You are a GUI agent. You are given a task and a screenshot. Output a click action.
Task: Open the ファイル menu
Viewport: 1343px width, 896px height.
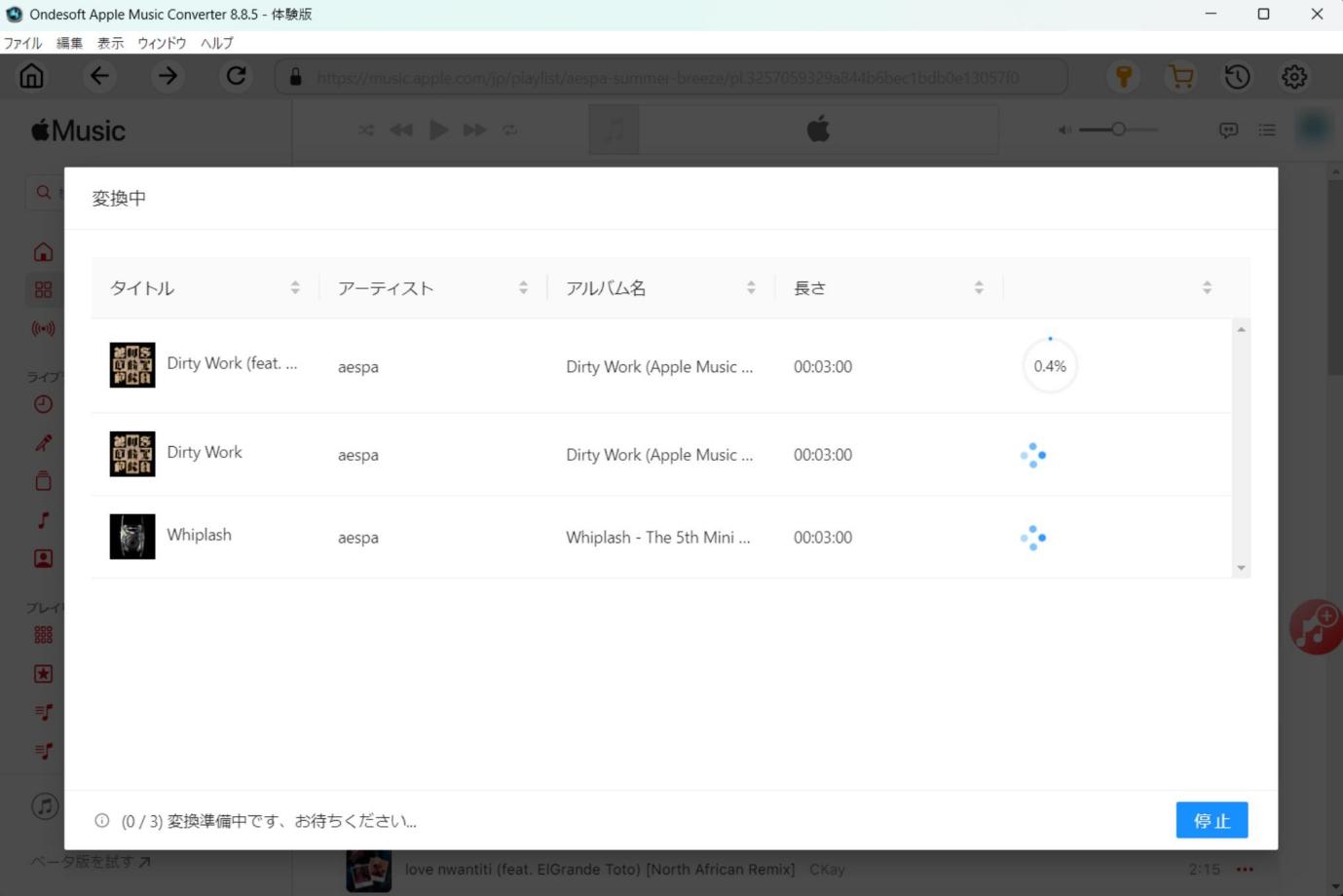[22, 43]
